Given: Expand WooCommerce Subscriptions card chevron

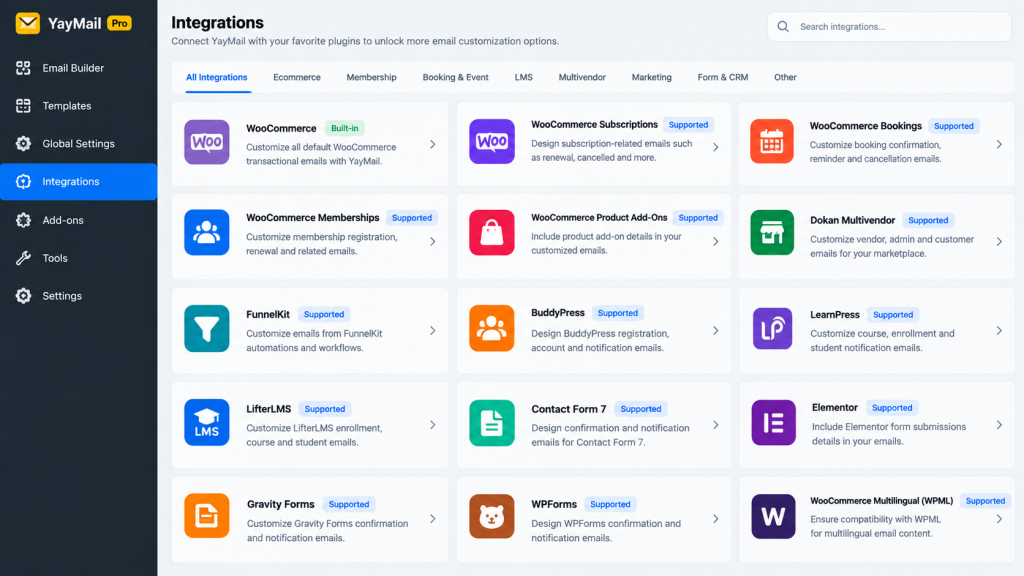Looking at the screenshot, I should click(716, 148).
